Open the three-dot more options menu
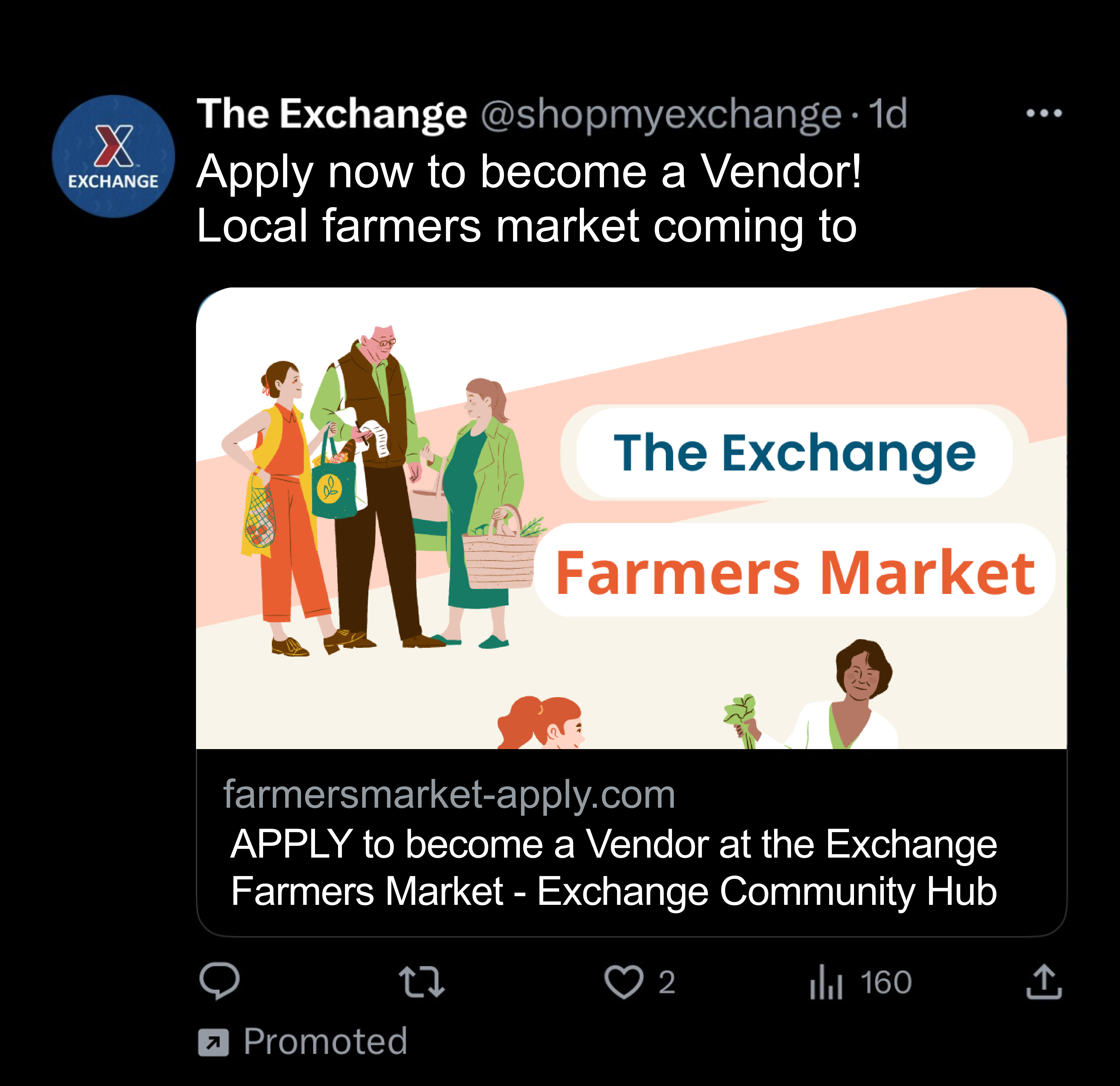 tap(1044, 113)
